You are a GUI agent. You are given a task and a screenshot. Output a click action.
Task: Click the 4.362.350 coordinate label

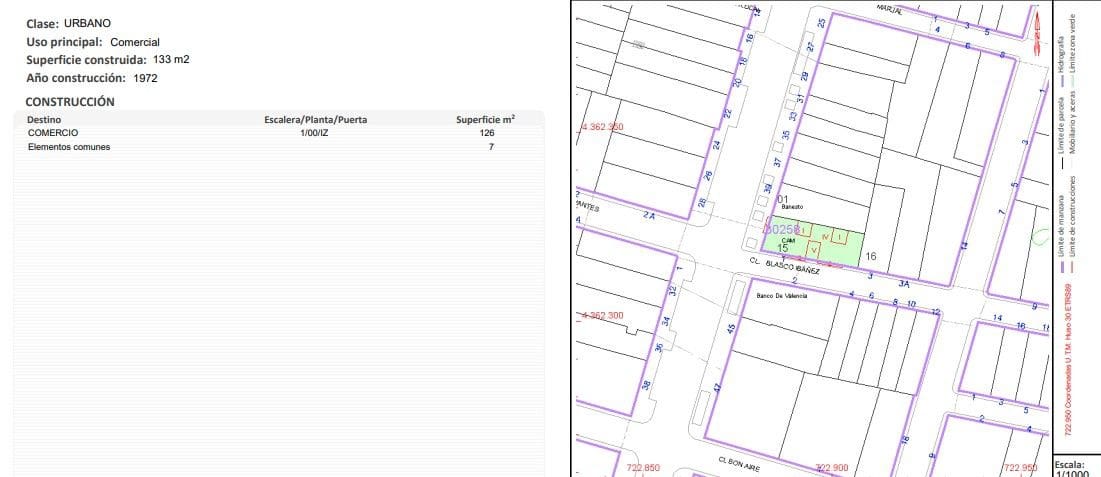coord(602,128)
